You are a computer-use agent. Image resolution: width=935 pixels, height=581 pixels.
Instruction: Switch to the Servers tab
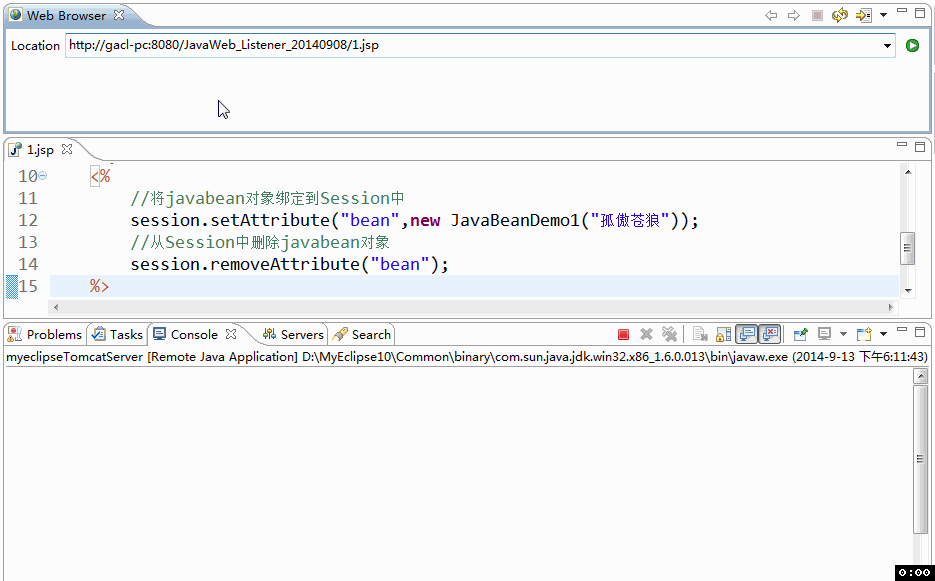coord(297,334)
